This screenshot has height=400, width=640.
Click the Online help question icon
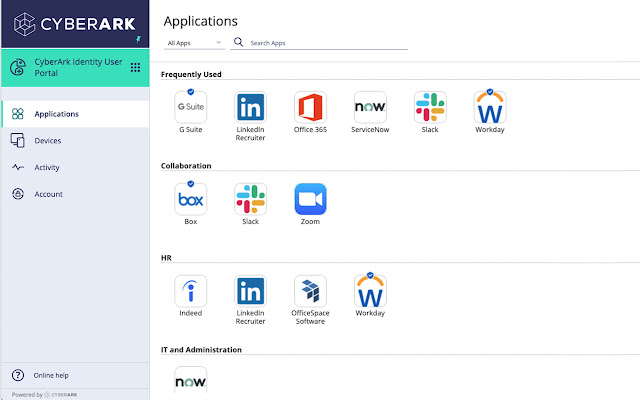pos(18,375)
